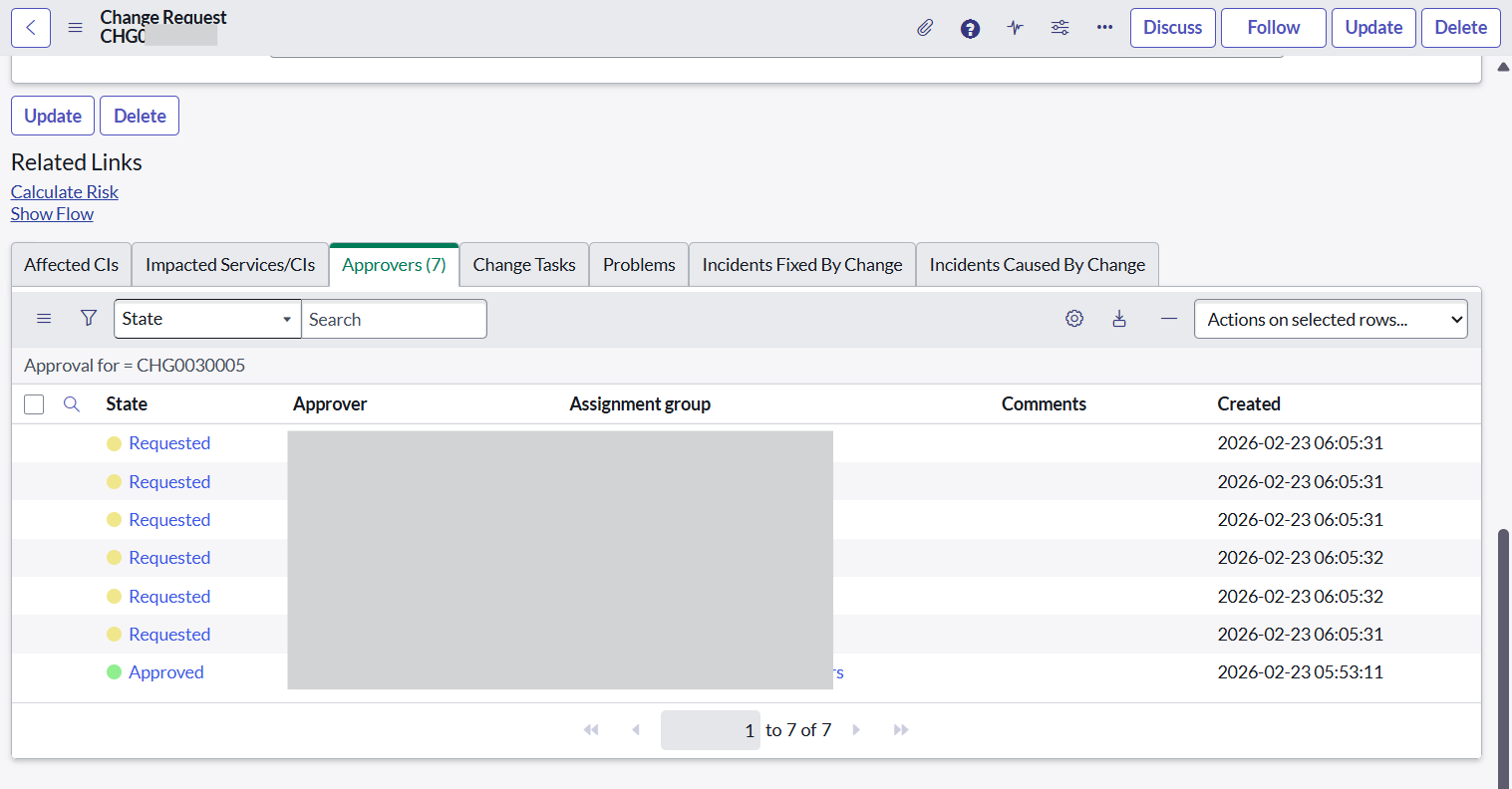Open the Show Flow link
The image size is (1512, 789).
click(52, 214)
